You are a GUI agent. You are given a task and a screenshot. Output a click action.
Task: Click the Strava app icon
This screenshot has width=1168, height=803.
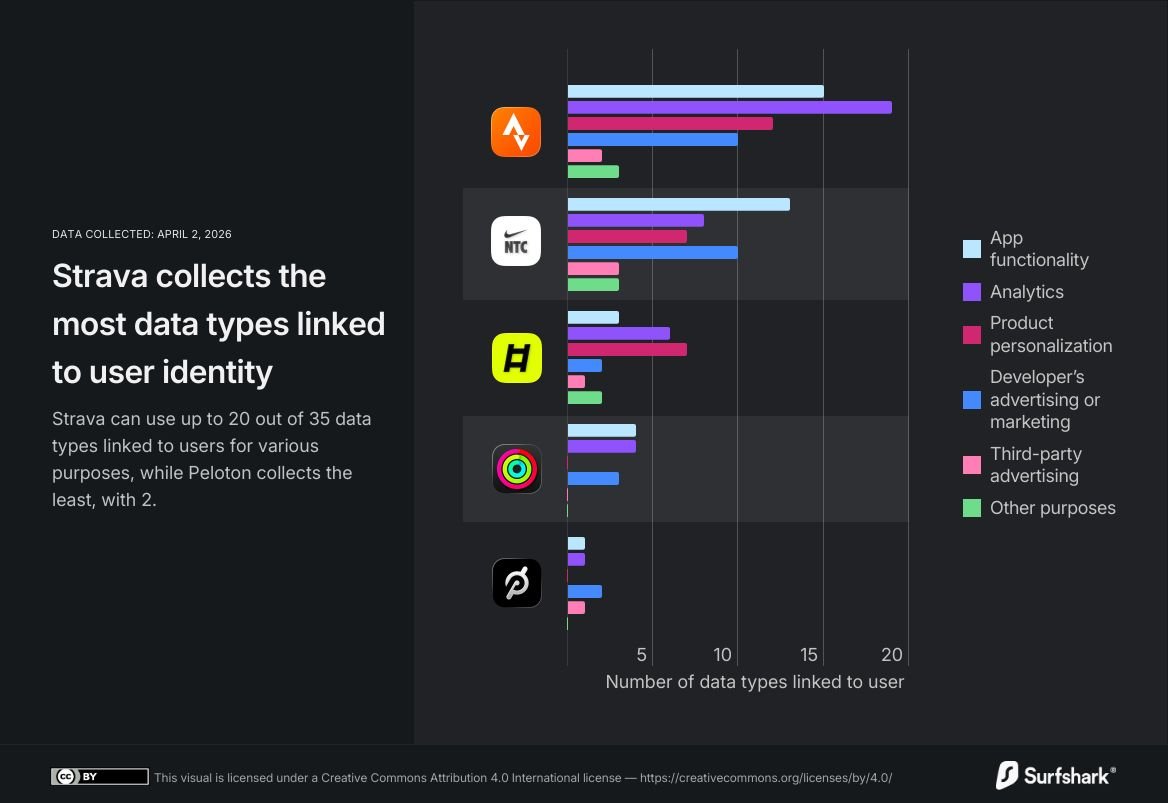[x=516, y=132]
